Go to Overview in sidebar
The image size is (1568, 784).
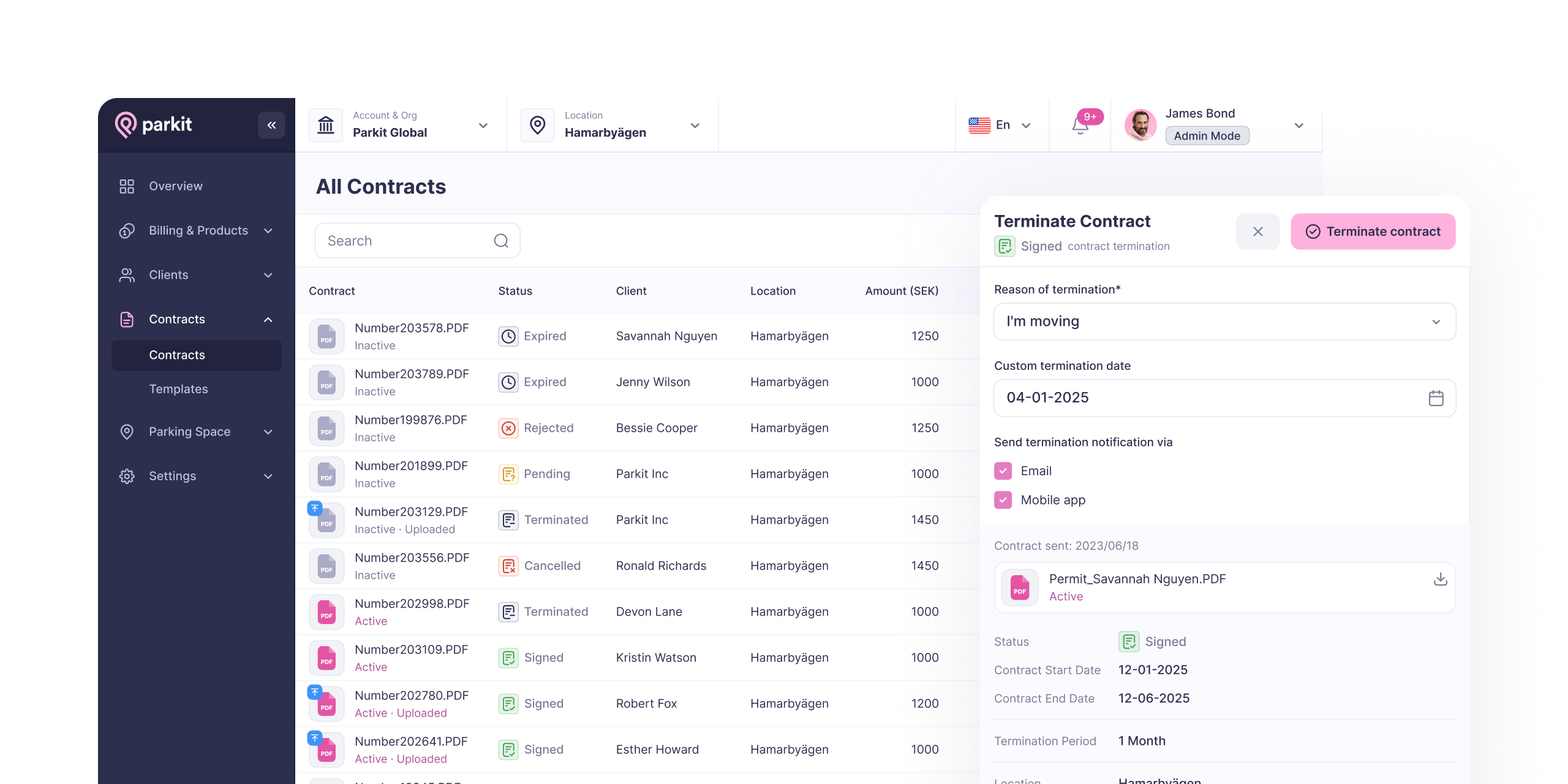176,186
